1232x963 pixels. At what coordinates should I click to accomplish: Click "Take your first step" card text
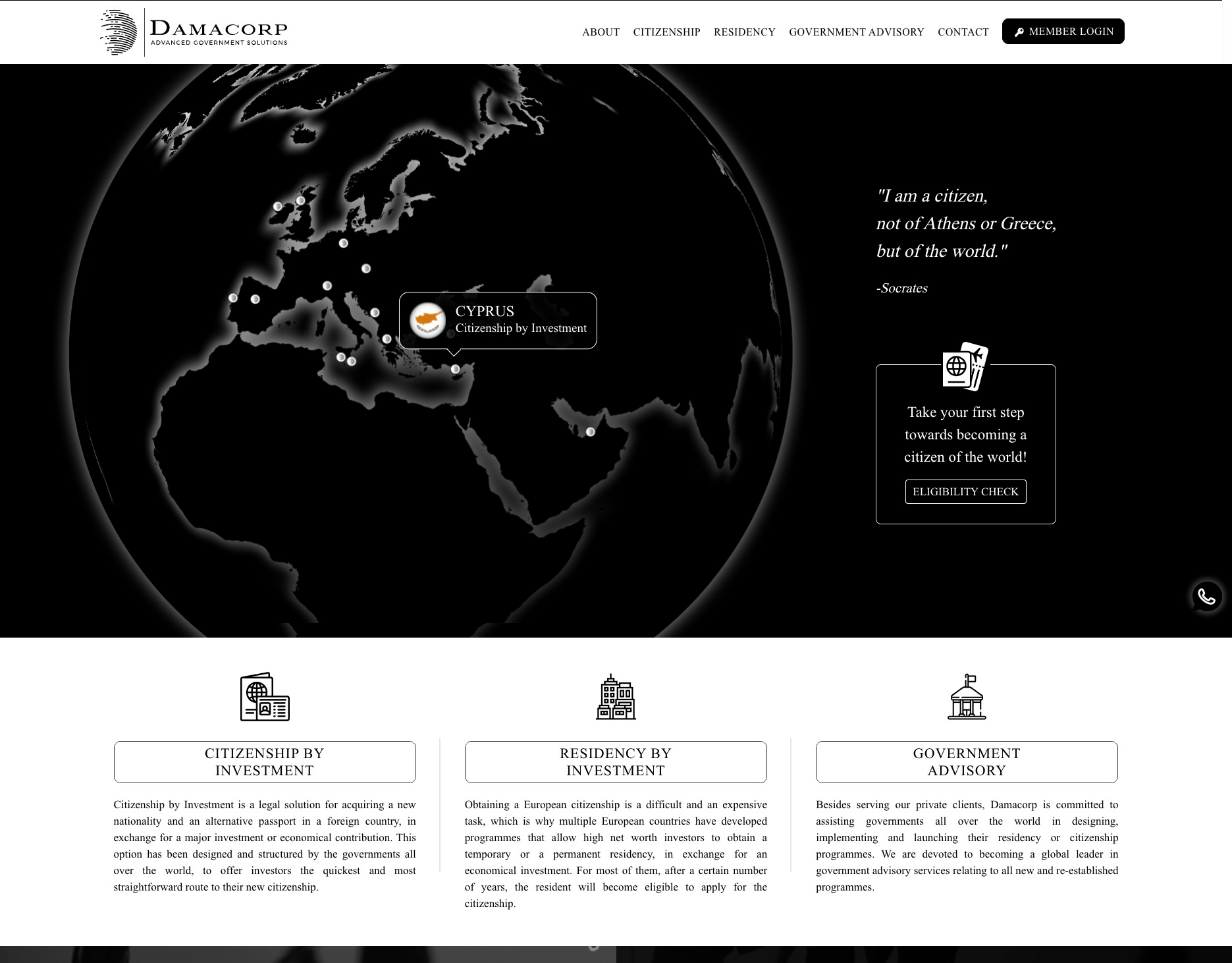point(965,435)
